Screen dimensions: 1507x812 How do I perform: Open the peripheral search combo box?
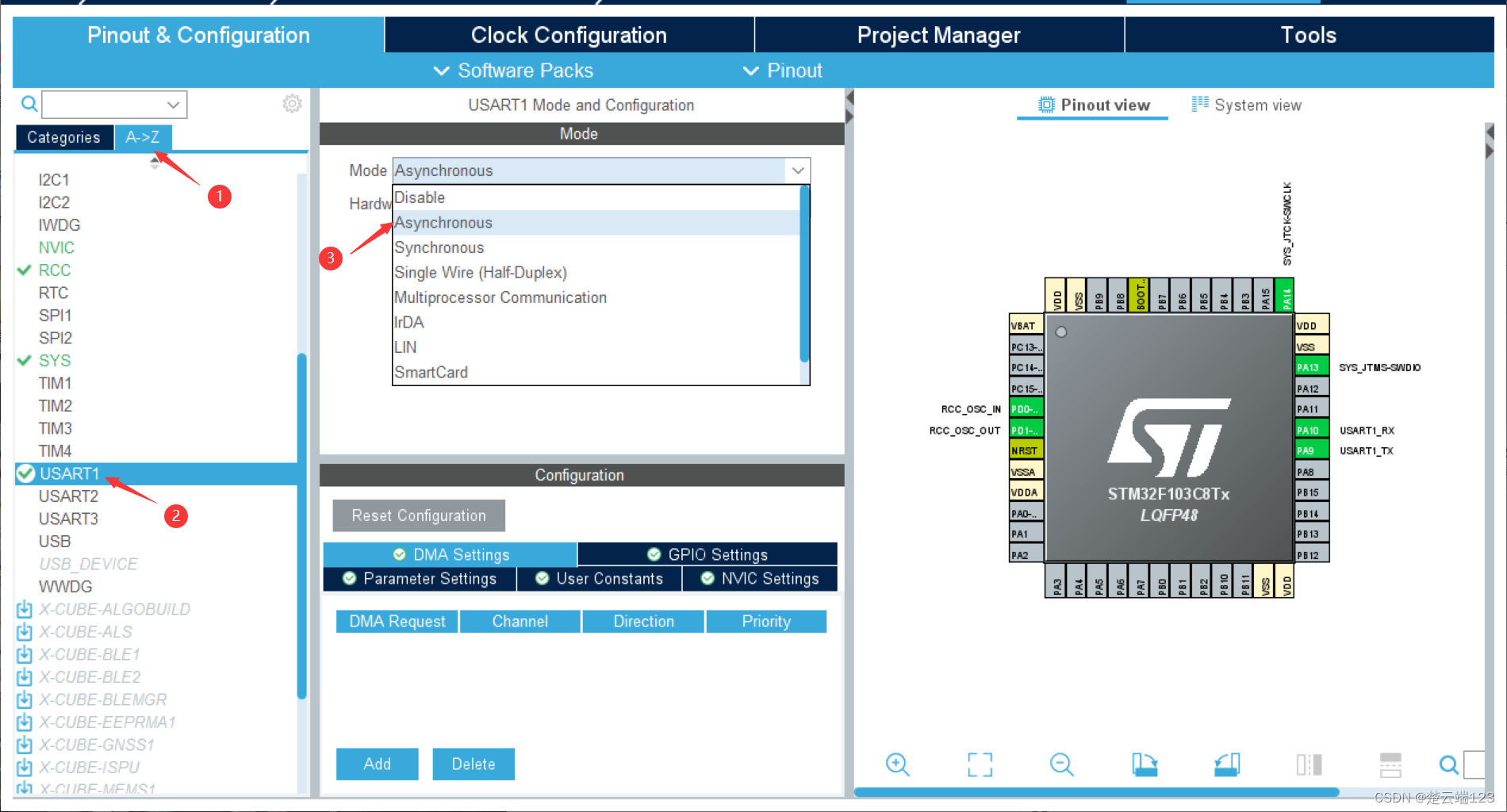(x=114, y=104)
